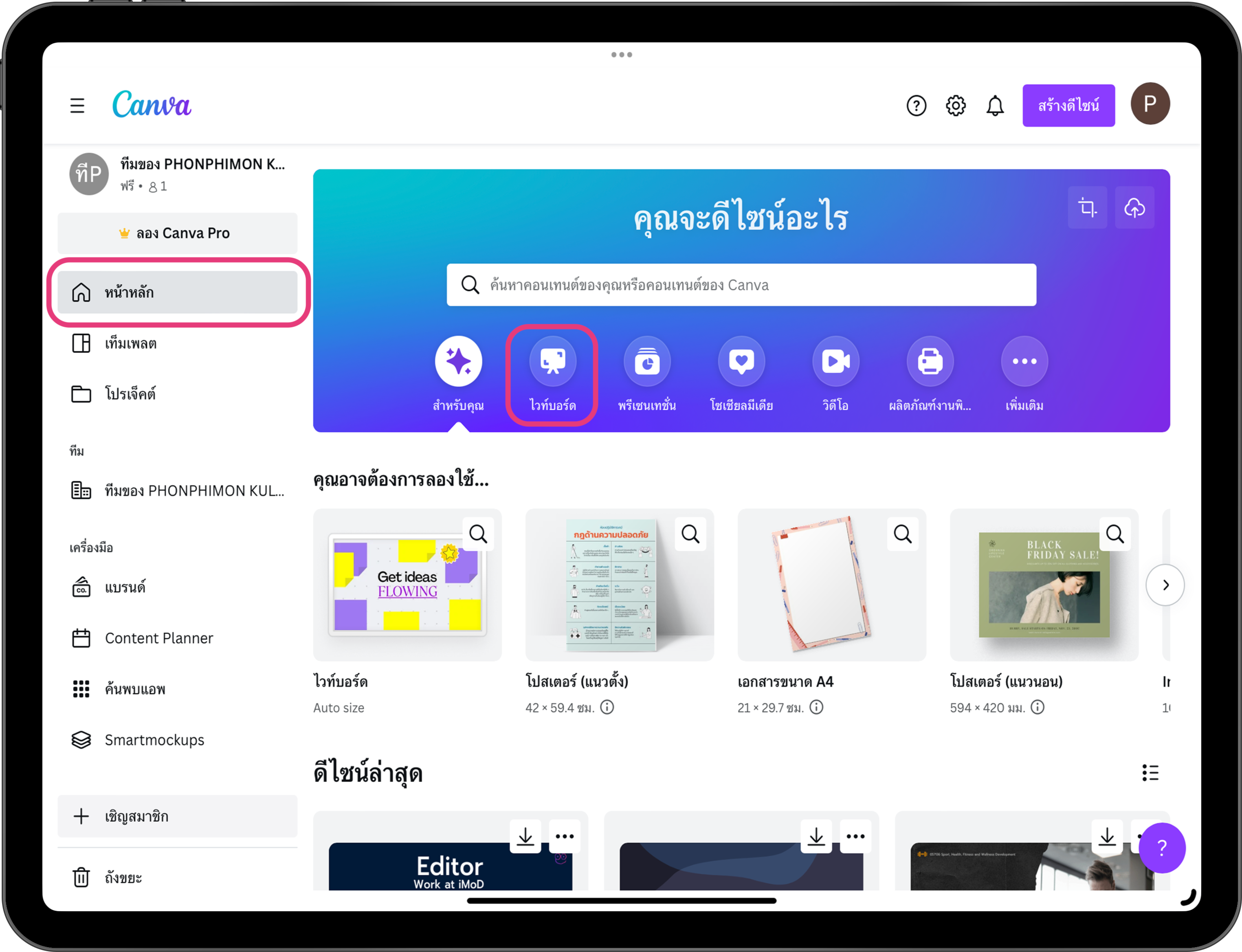
Task: Toggle list view for recent designs
Action: tap(1150, 772)
